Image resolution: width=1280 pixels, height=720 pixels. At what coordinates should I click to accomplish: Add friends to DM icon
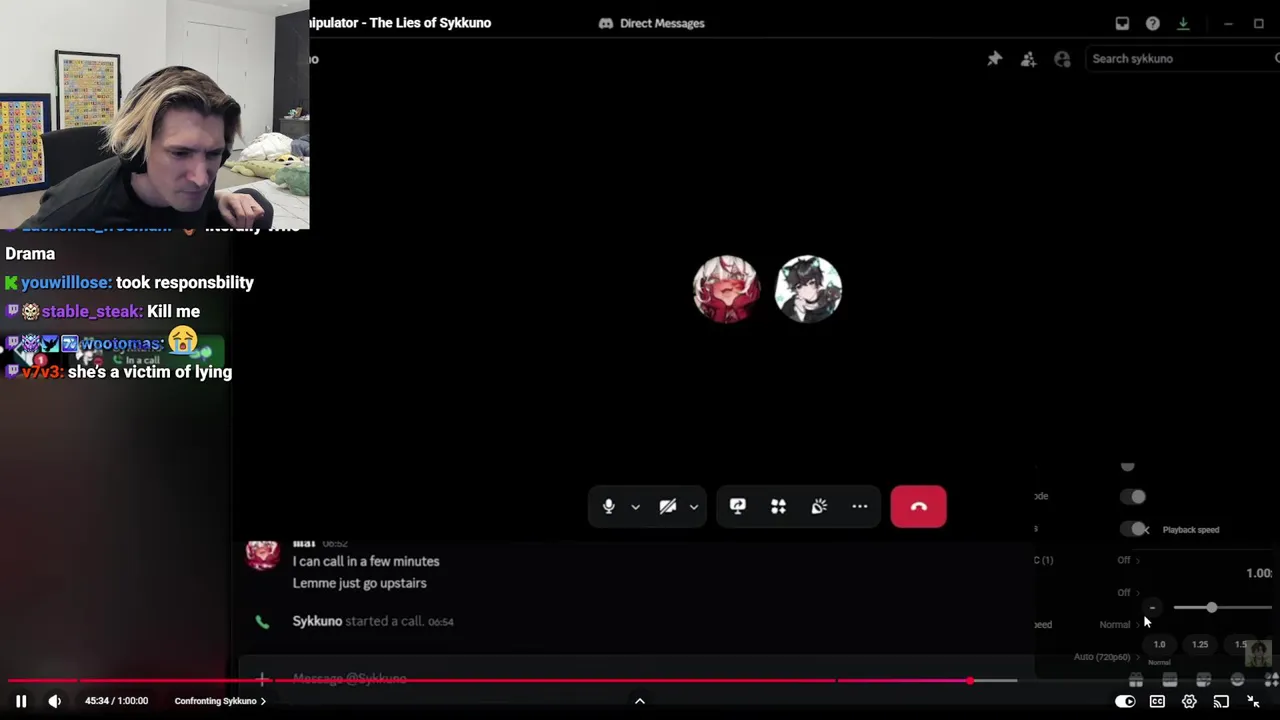click(x=1028, y=59)
